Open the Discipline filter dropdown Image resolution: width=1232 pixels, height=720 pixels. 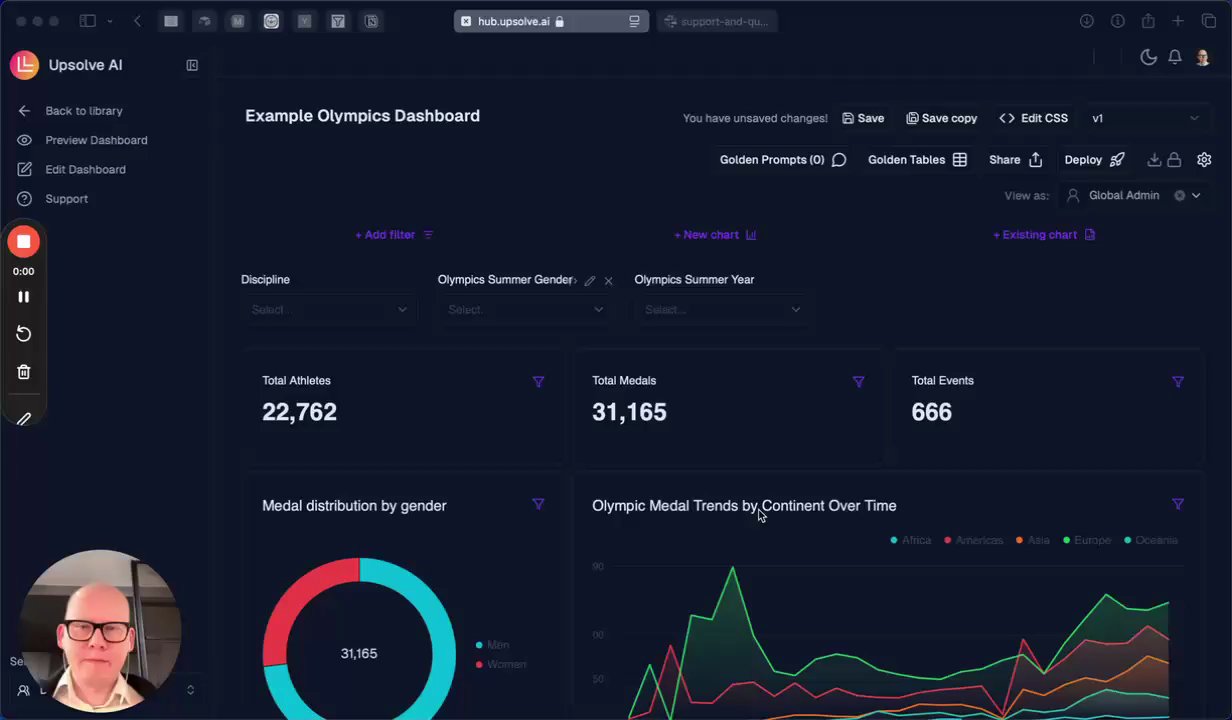tap(328, 310)
